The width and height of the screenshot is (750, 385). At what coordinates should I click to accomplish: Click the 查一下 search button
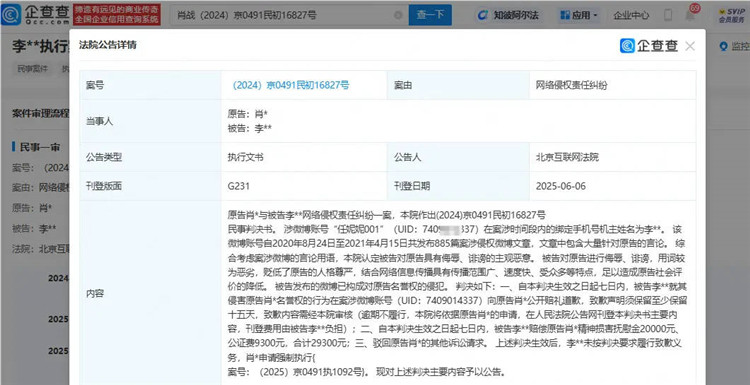430,15
